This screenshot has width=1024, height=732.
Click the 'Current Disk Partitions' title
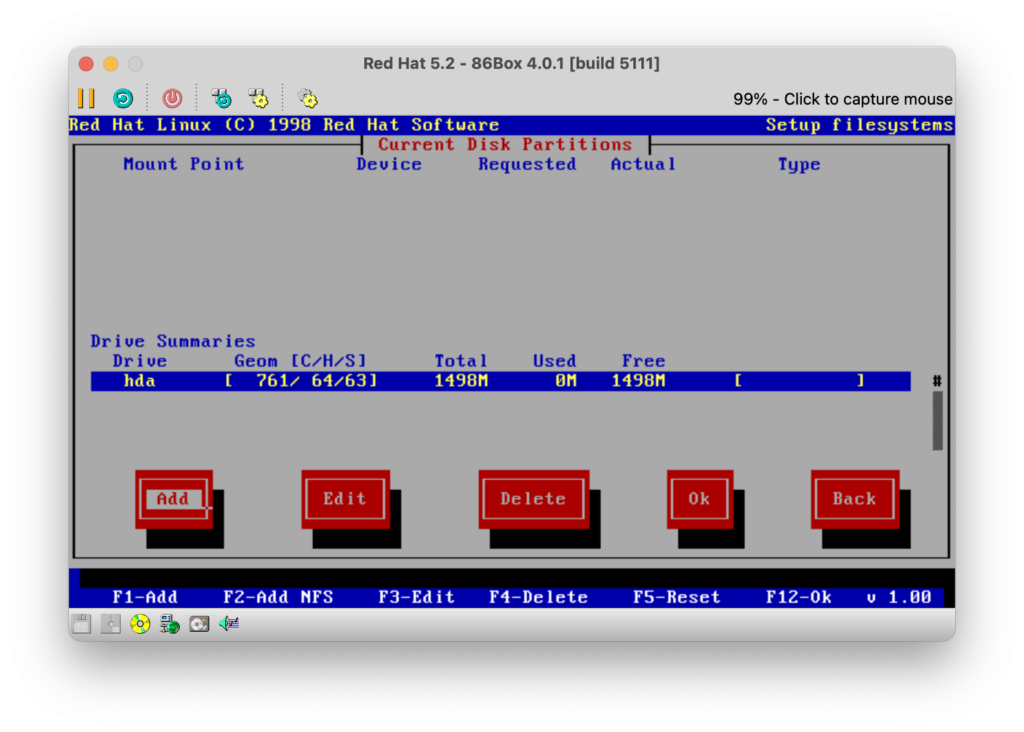pyautogui.click(x=505, y=144)
